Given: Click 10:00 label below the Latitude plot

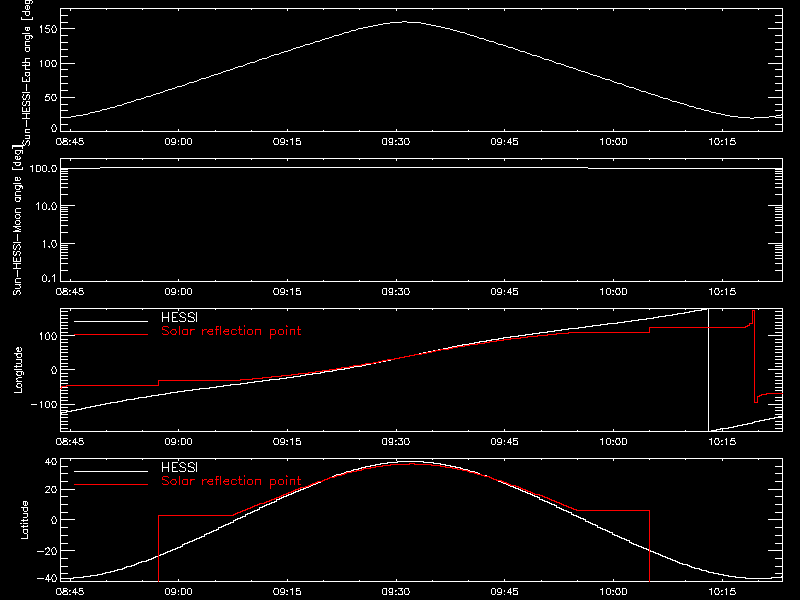Looking at the screenshot, I should click(613, 592).
